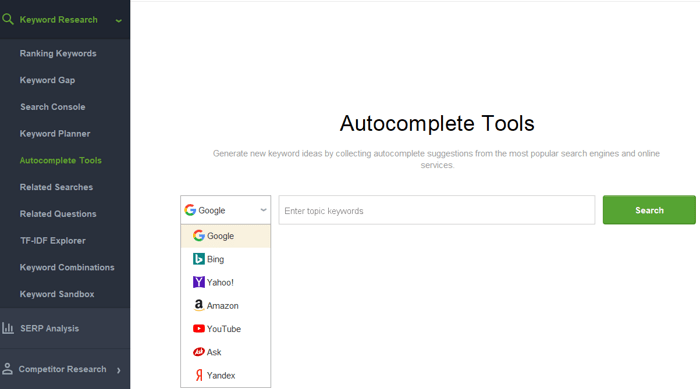
Task: Open the Competitor Research section label
Action: coord(62,369)
